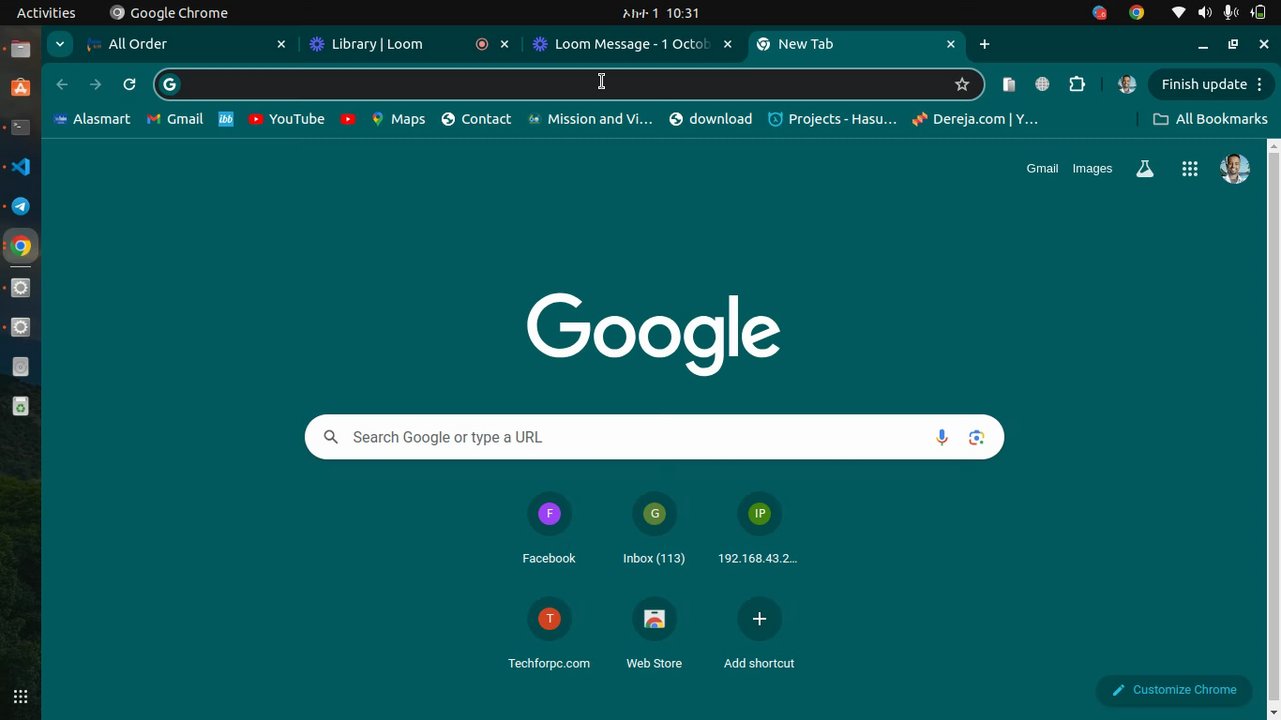Click the page vertical scrollbar
This screenshot has width=1281, height=720.
[x=1274, y=430]
